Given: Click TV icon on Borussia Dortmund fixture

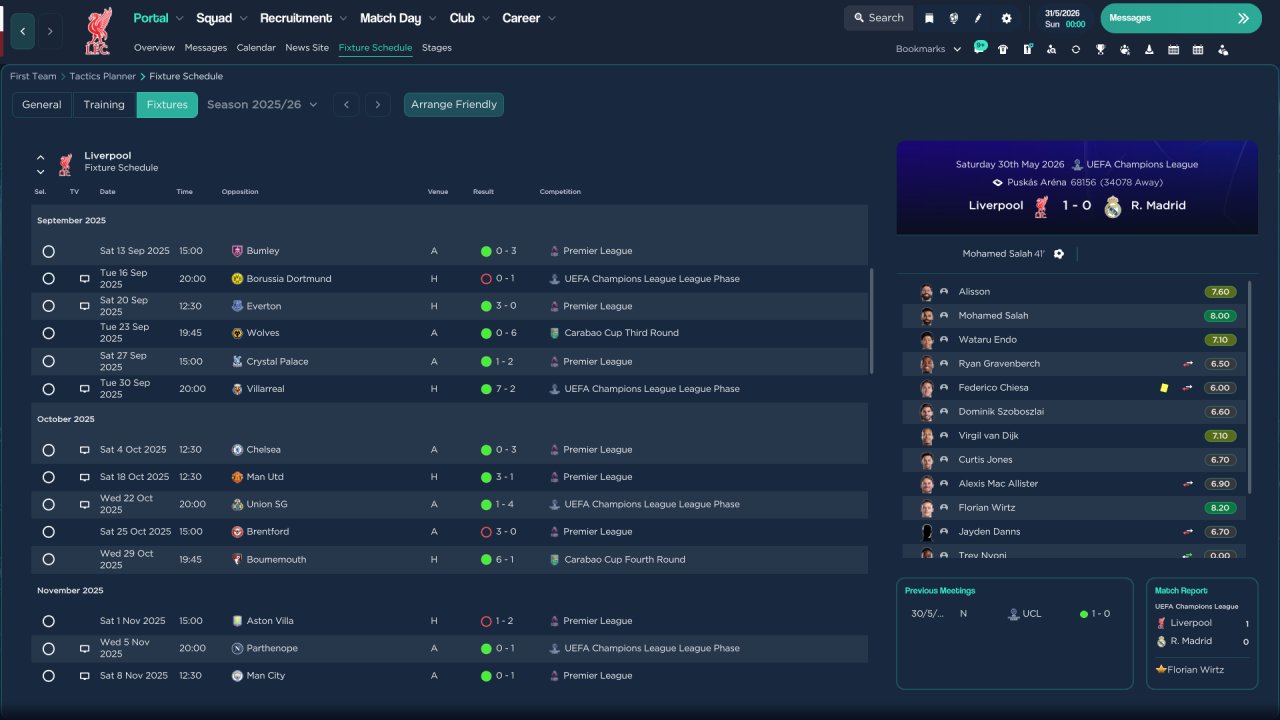Looking at the screenshot, I should click(85, 279).
